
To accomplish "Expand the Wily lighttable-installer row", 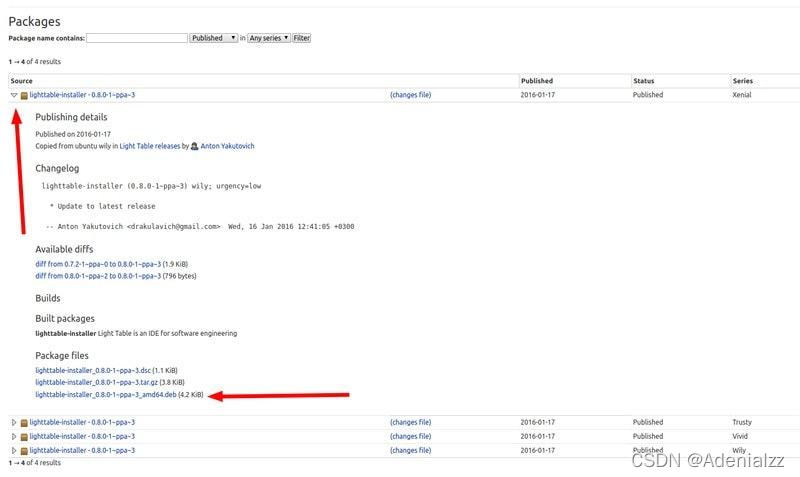I will pyautogui.click(x=14, y=450).
